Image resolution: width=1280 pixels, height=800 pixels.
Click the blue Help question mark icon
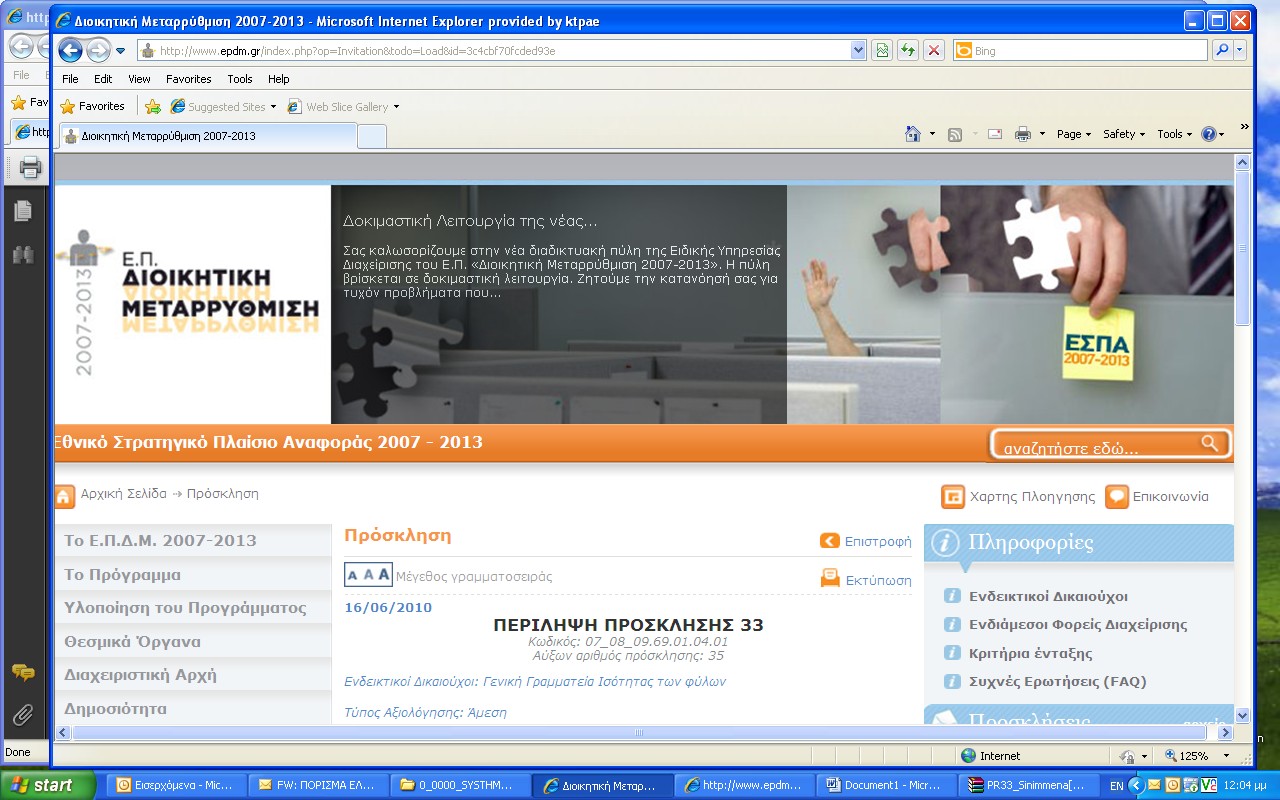[1209, 134]
